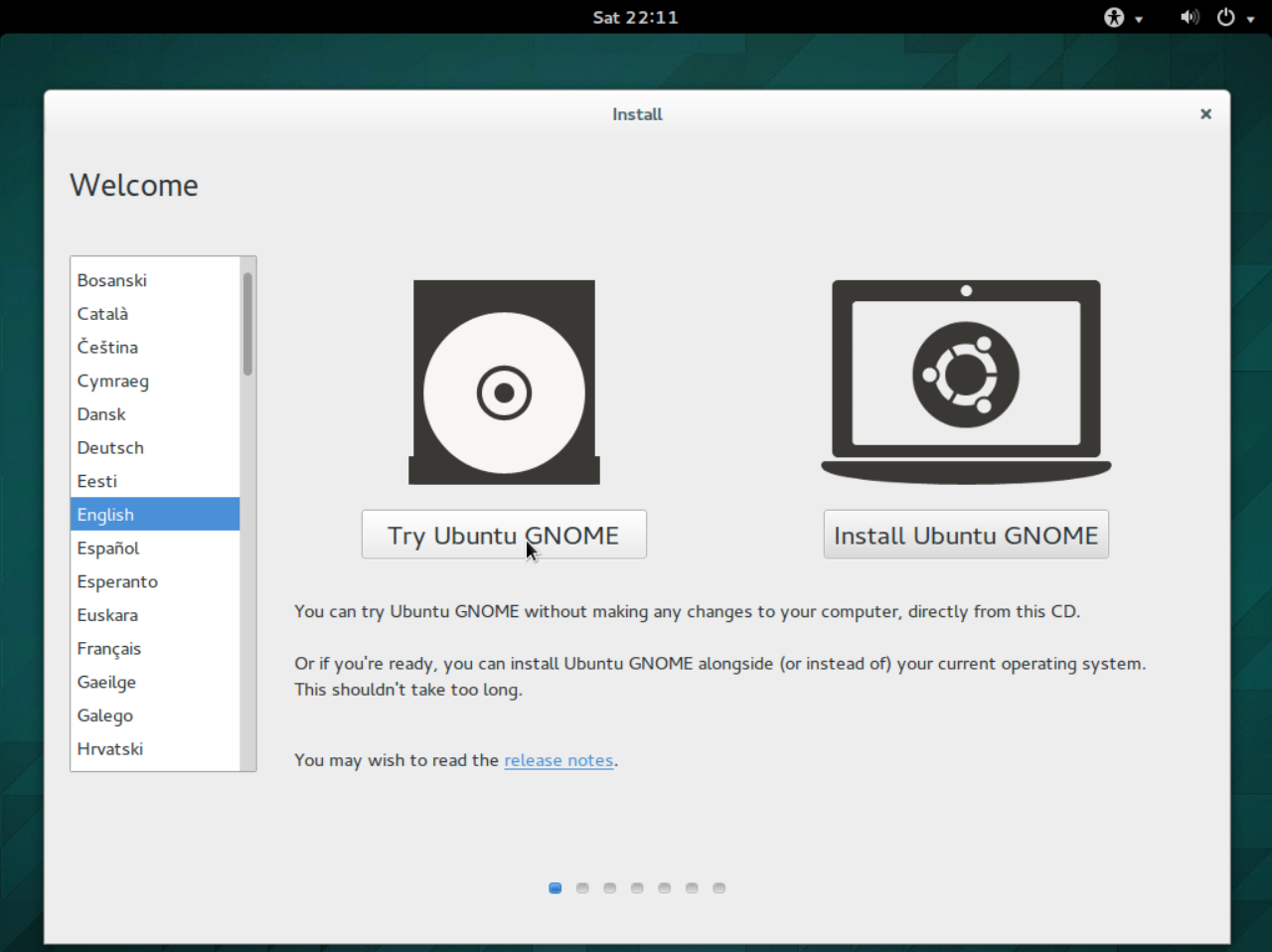
Task: Select Dansk language
Action: pos(155,414)
